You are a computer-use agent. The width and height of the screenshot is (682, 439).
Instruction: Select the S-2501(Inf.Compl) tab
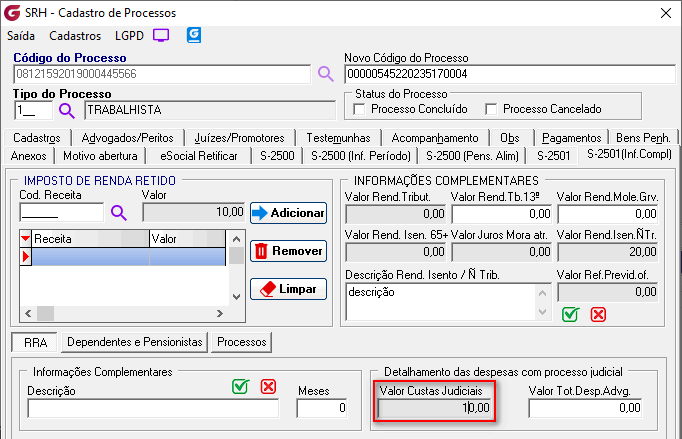tap(629, 154)
